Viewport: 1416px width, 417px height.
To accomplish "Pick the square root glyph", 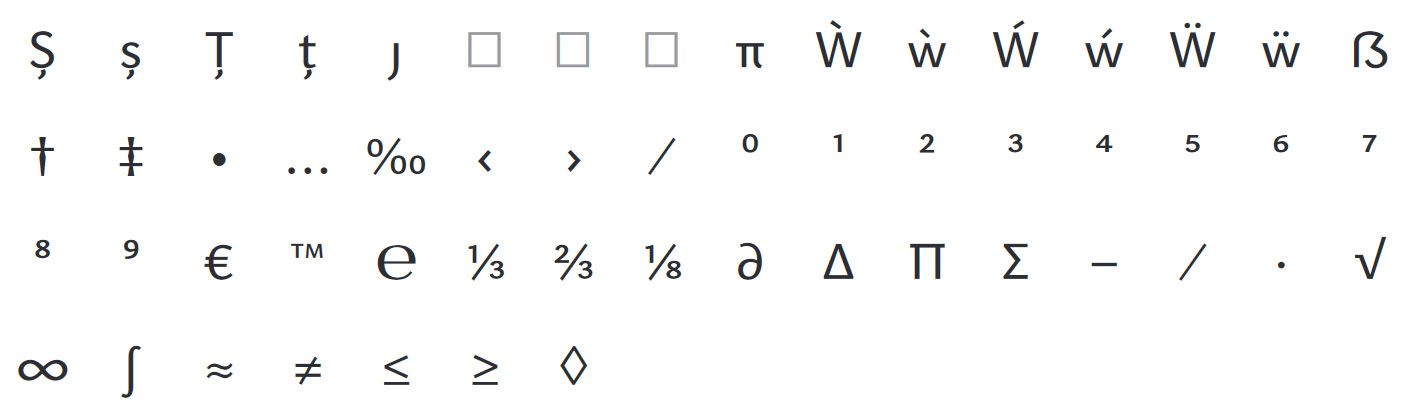I will click(1369, 261).
